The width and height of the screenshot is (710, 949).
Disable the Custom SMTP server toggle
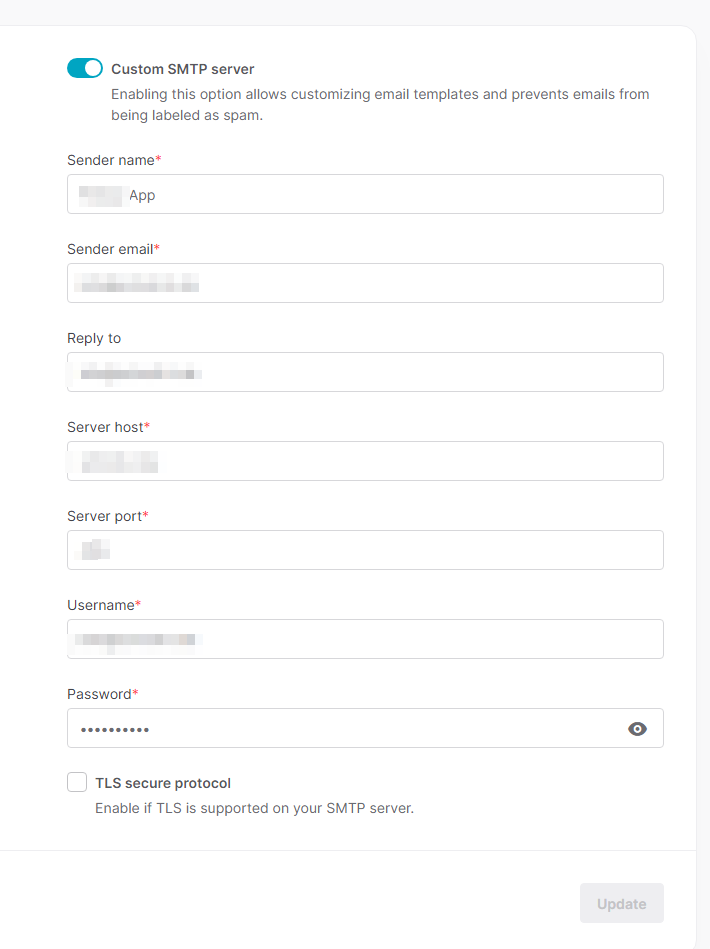click(x=85, y=68)
